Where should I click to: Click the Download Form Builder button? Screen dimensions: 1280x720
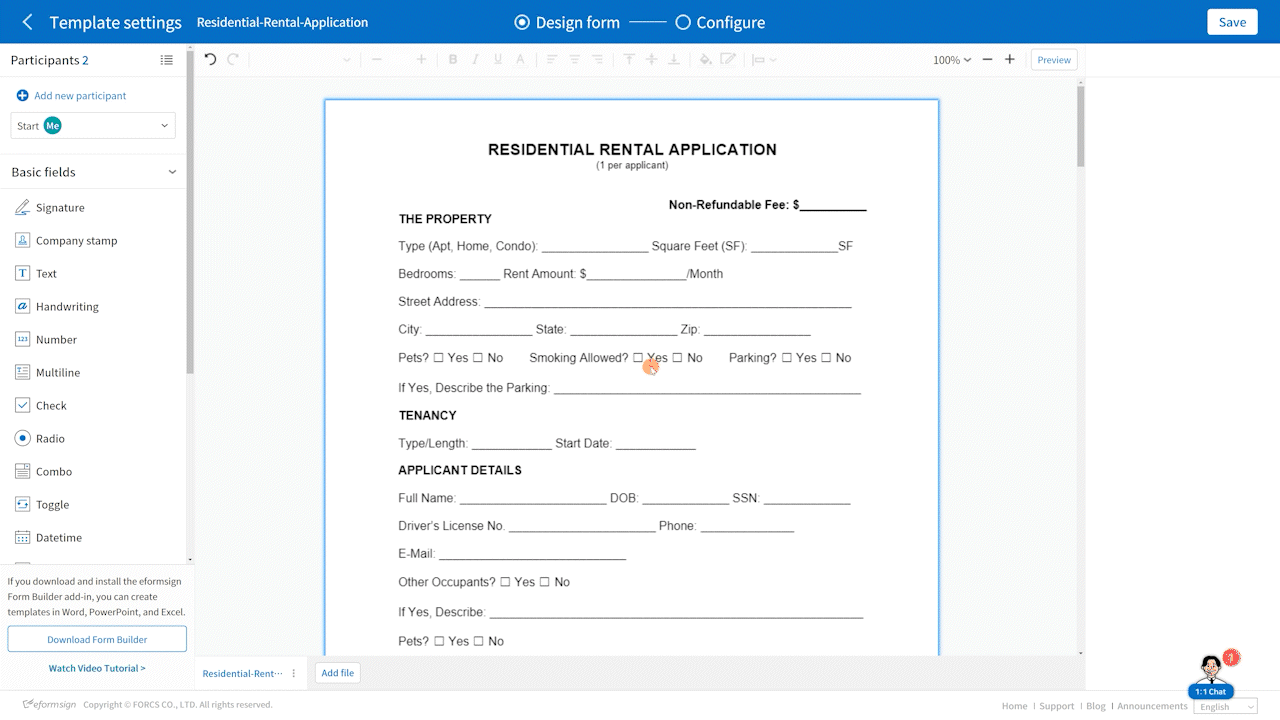[x=97, y=639]
